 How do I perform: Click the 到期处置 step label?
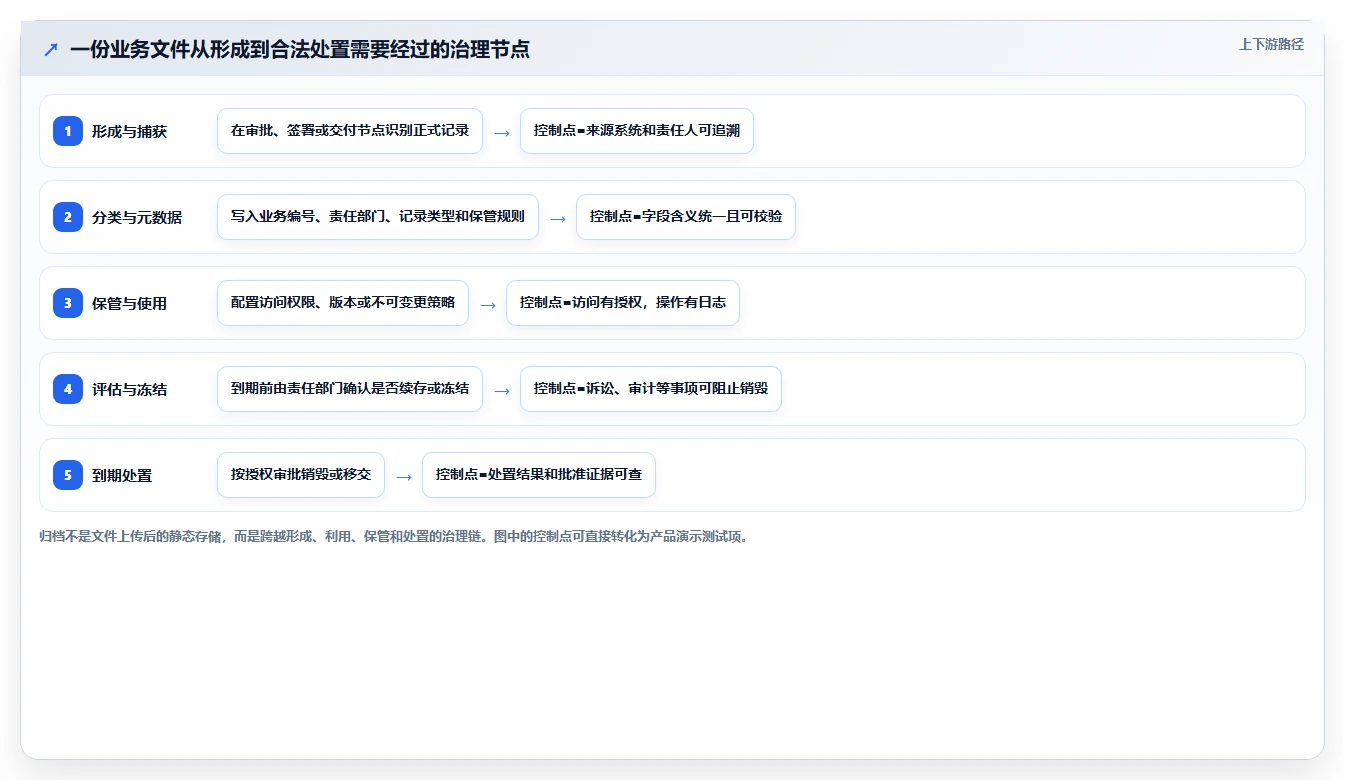122,475
